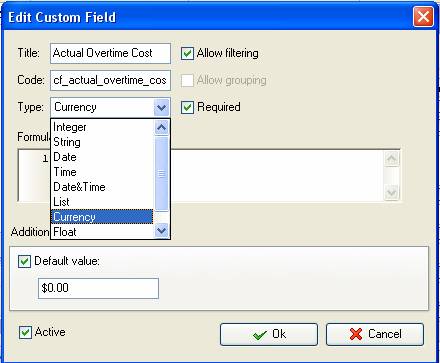The height and width of the screenshot is (363, 440).
Task: Disable the Active checkbox
Action: [x=25, y=332]
